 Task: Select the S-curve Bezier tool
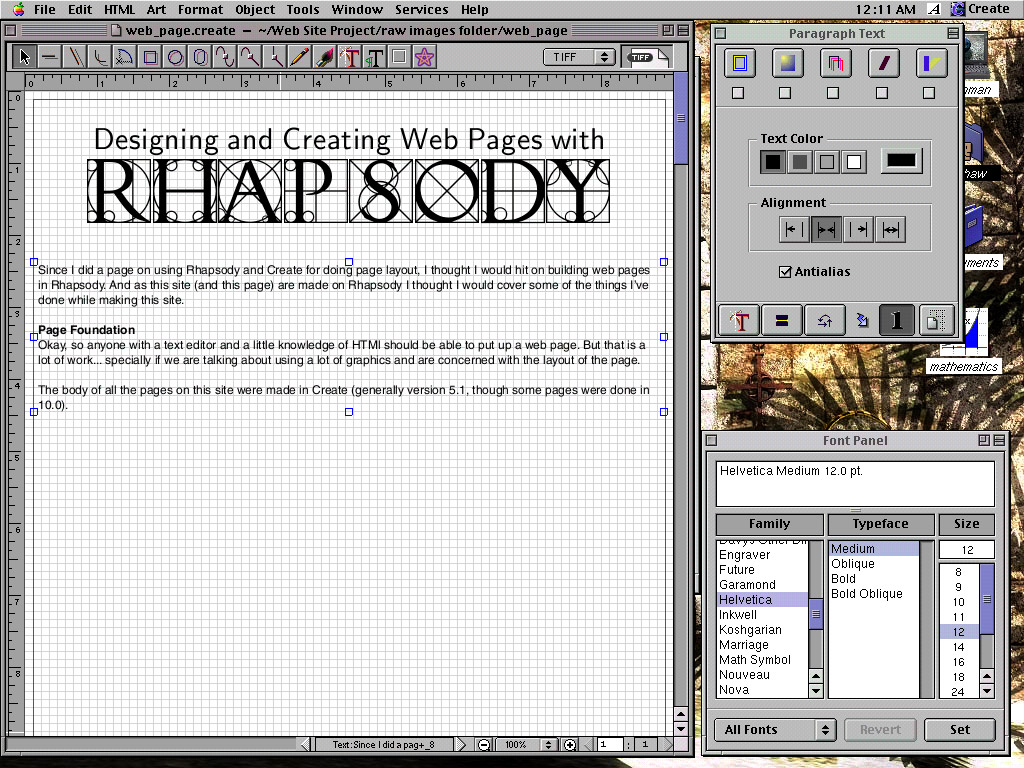(225, 57)
